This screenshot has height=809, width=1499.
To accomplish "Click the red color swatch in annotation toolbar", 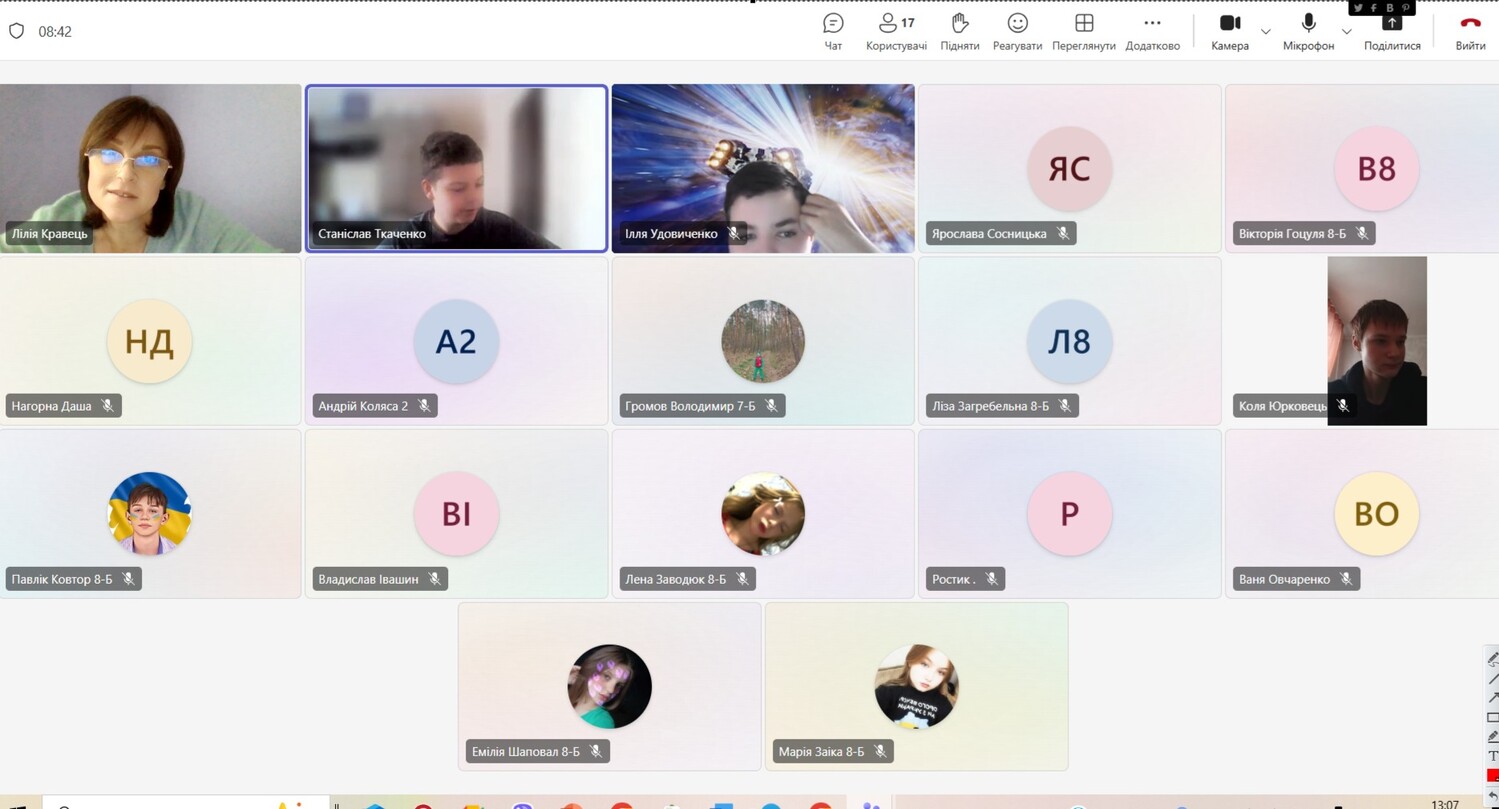I will pos(1493,775).
